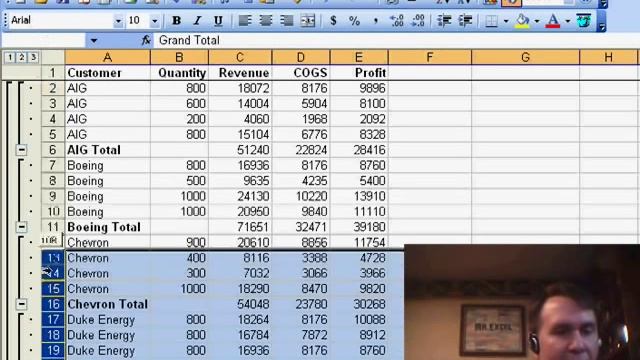640x360 pixels.
Task: Select row 16 header
Action: click(x=53, y=304)
